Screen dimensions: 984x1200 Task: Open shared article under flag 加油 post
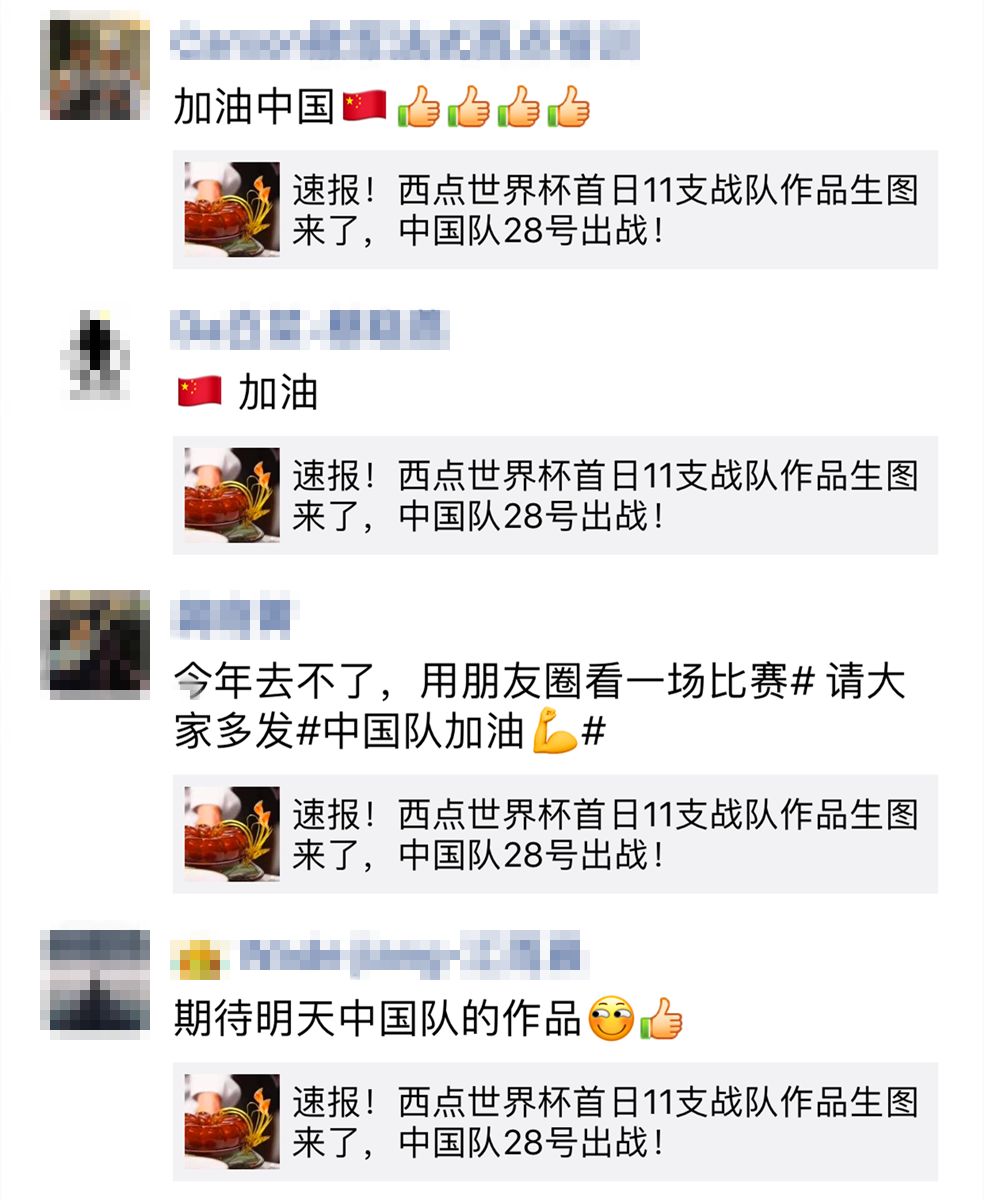(555, 496)
